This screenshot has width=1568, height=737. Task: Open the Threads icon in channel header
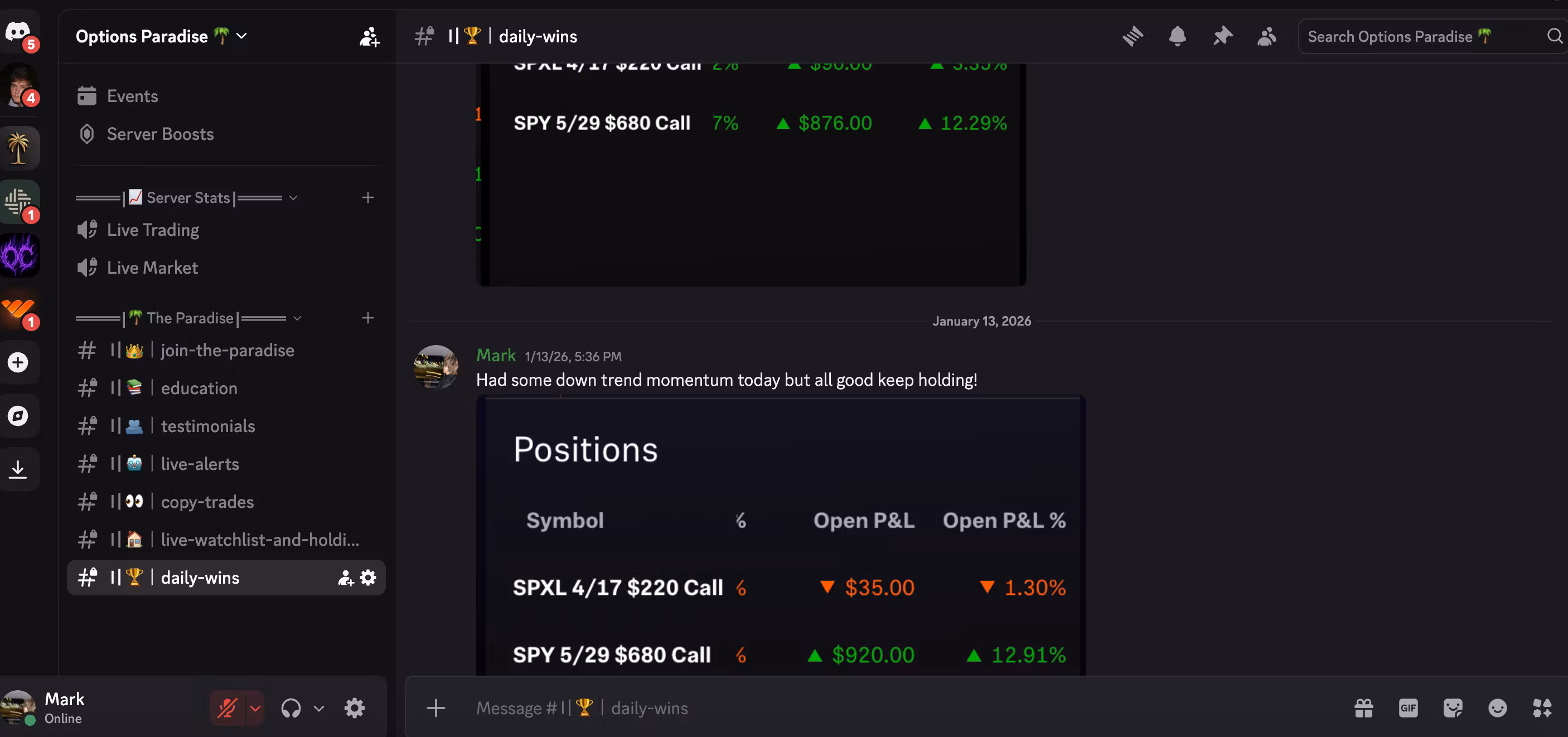click(1133, 36)
